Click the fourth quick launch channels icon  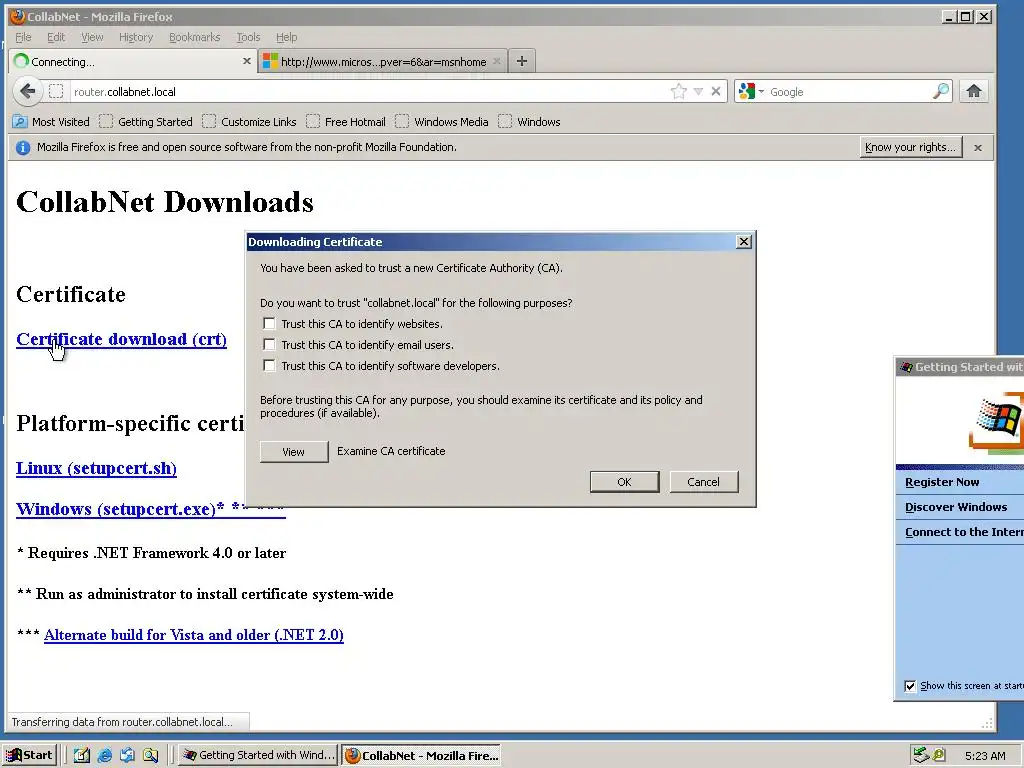150,755
